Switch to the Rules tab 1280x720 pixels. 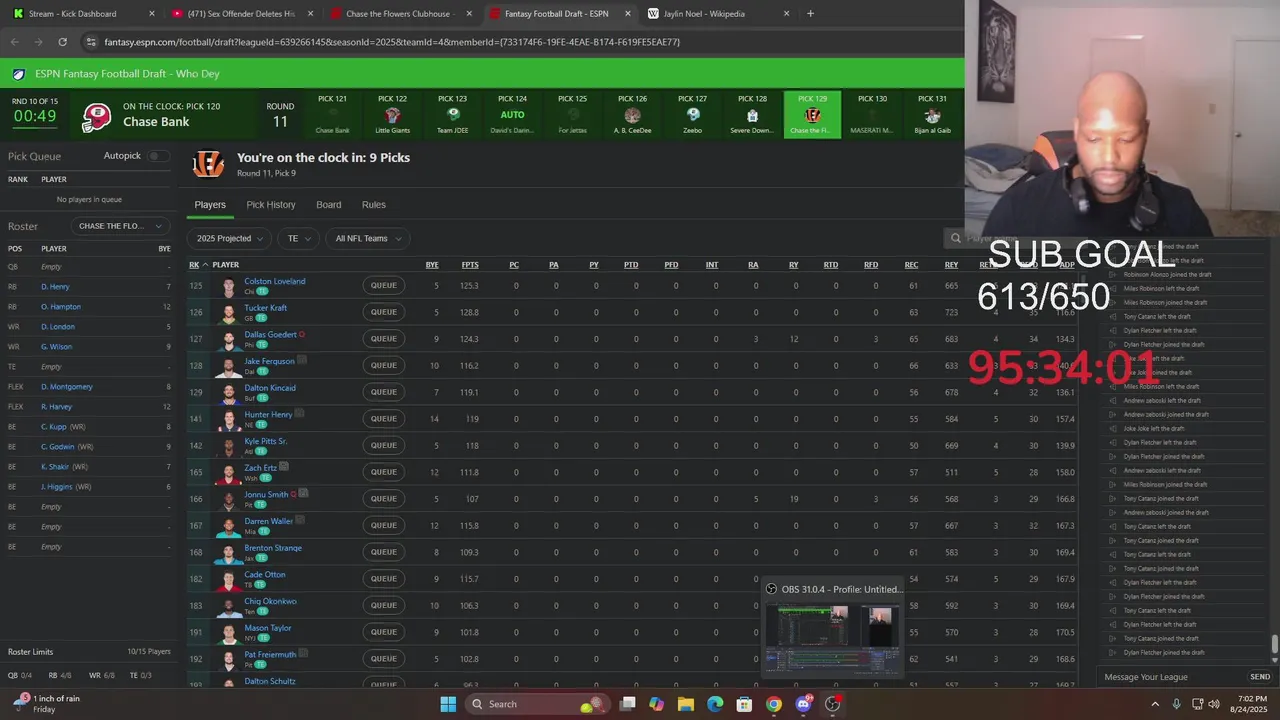[374, 205]
